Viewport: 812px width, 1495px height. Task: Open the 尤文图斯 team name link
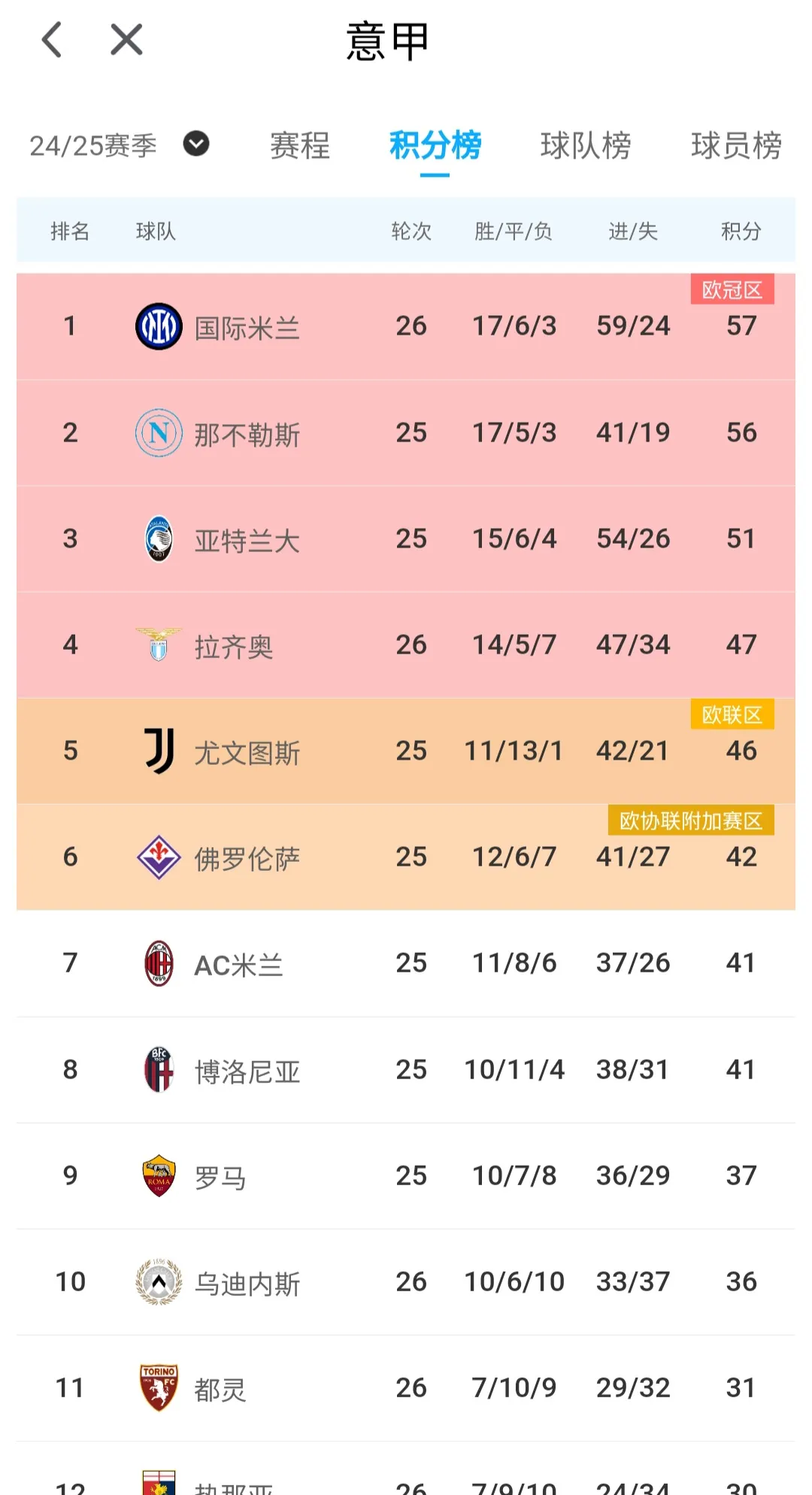coord(247,753)
